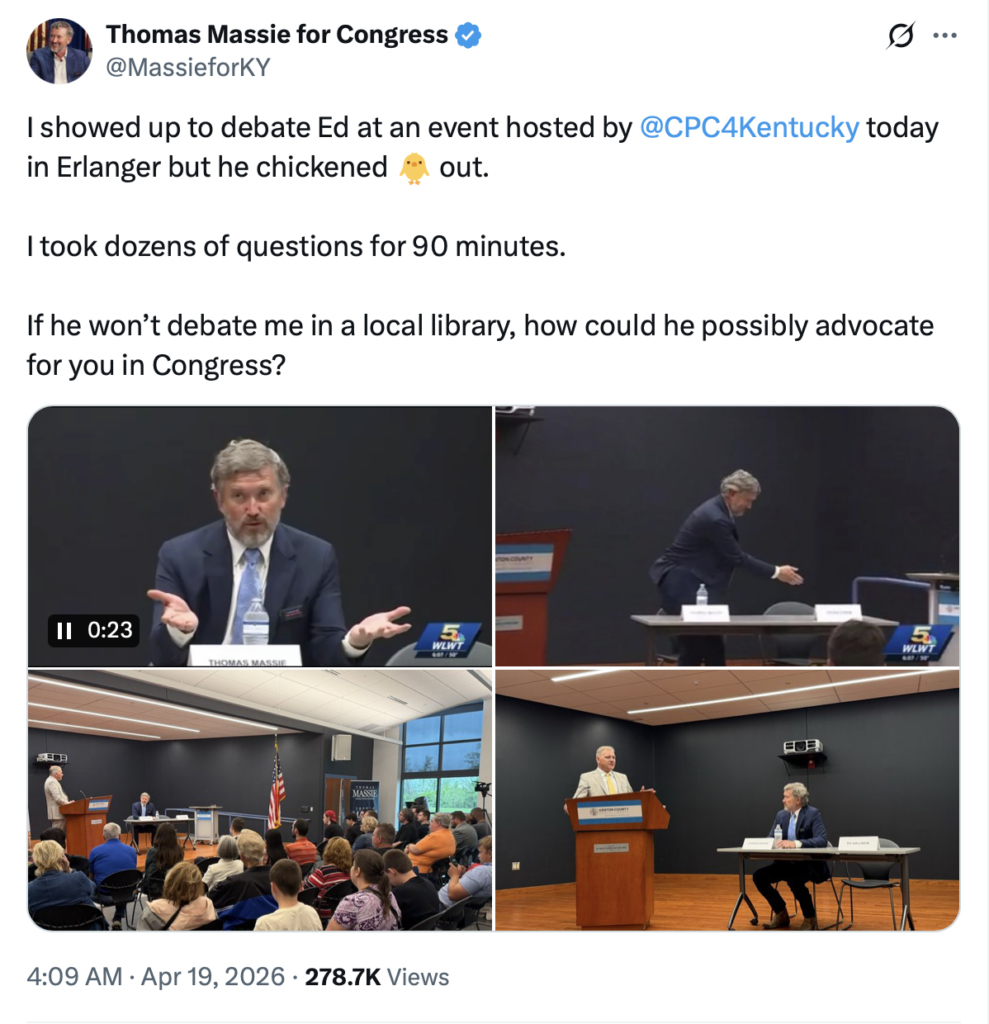Screen dimensions: 989x1024
Task: Open the @MassieforKY handle
Action: click(188, 67)
